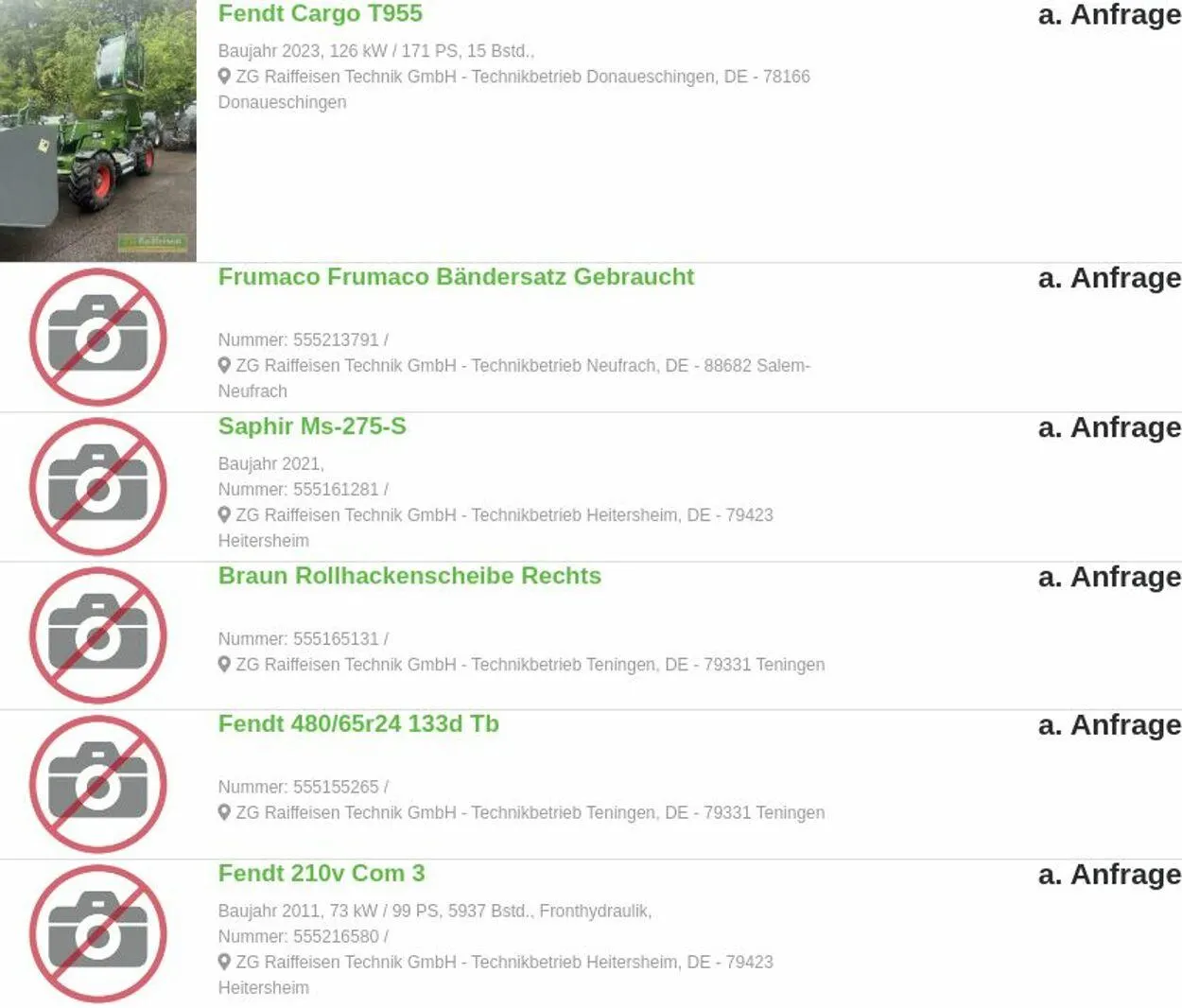Open the Braun Rollhackenscheibe Rechts listing
1182x1008 pixels.
[x=409, y=576]
